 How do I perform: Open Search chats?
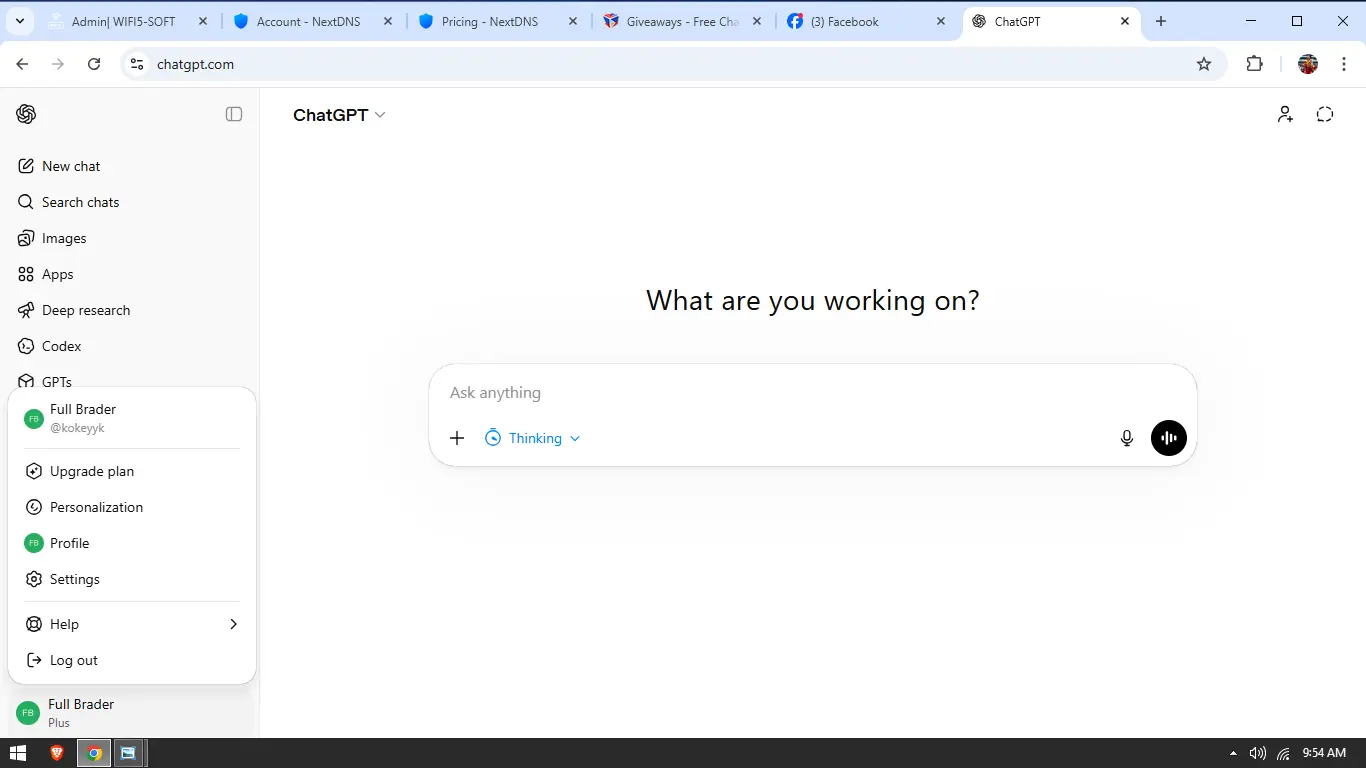point(130,202)
